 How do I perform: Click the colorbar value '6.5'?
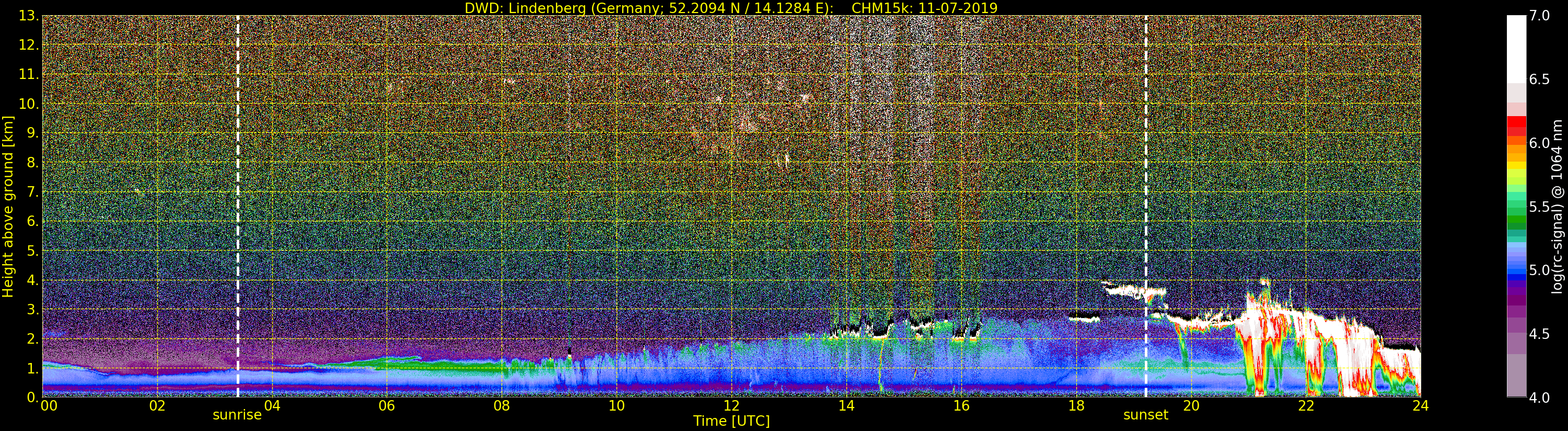point(1539,80)
